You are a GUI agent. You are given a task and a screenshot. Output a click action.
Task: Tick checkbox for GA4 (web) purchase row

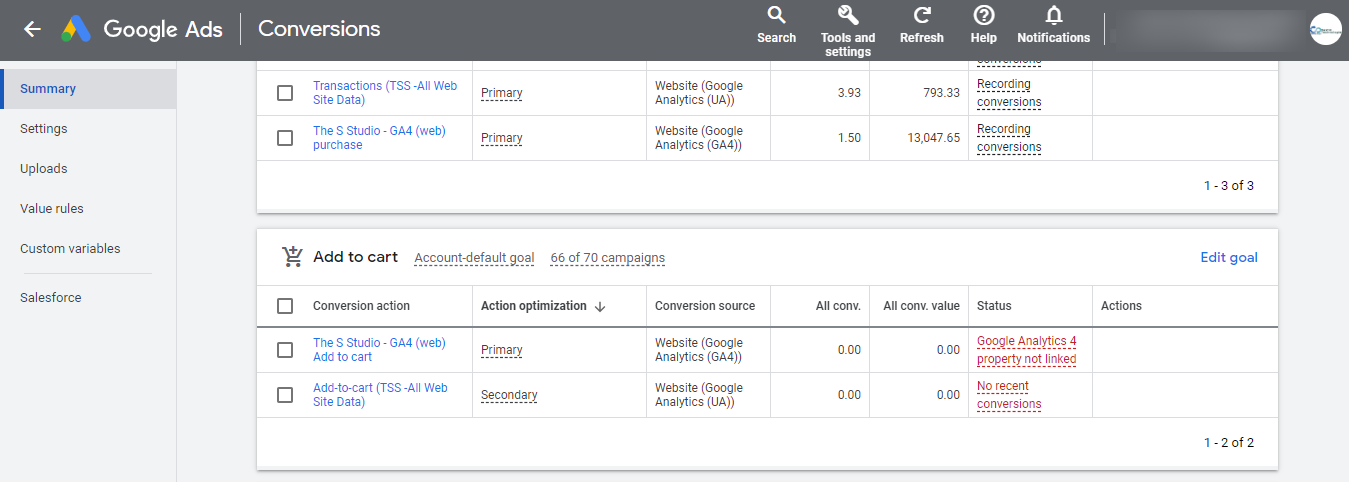285,138
